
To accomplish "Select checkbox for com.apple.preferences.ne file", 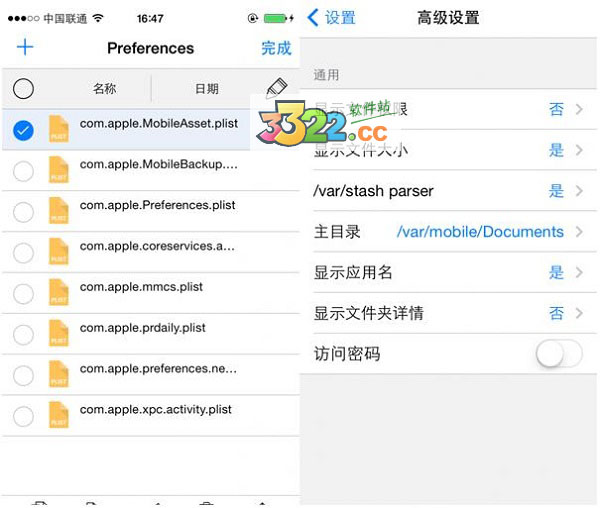I will coord(23,376).
